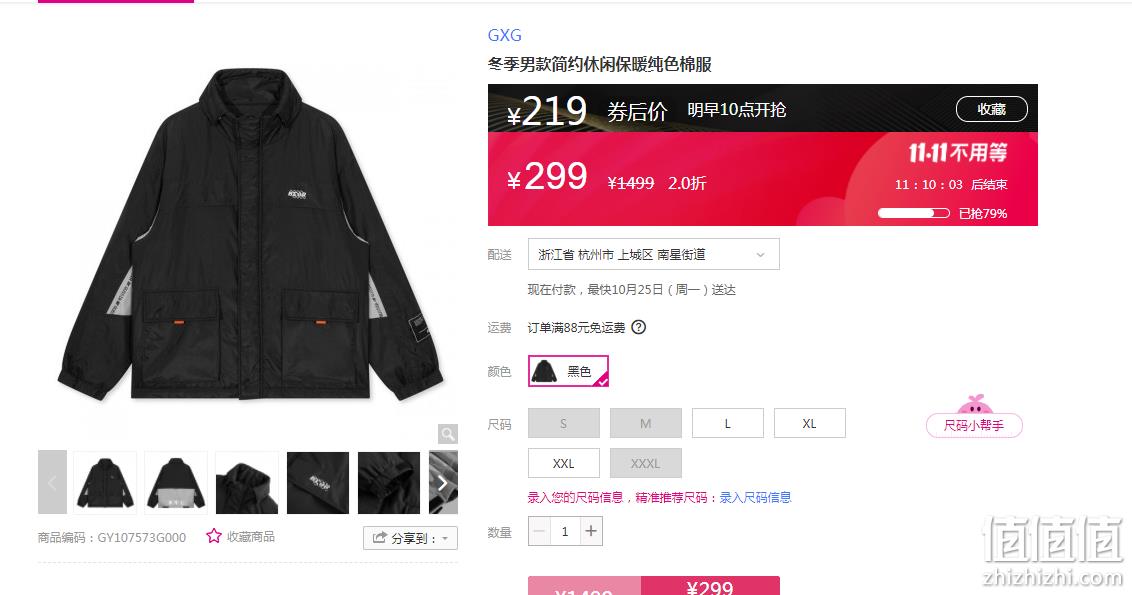
Task: Click the quantity input field
Action: [x=565, y=531]
